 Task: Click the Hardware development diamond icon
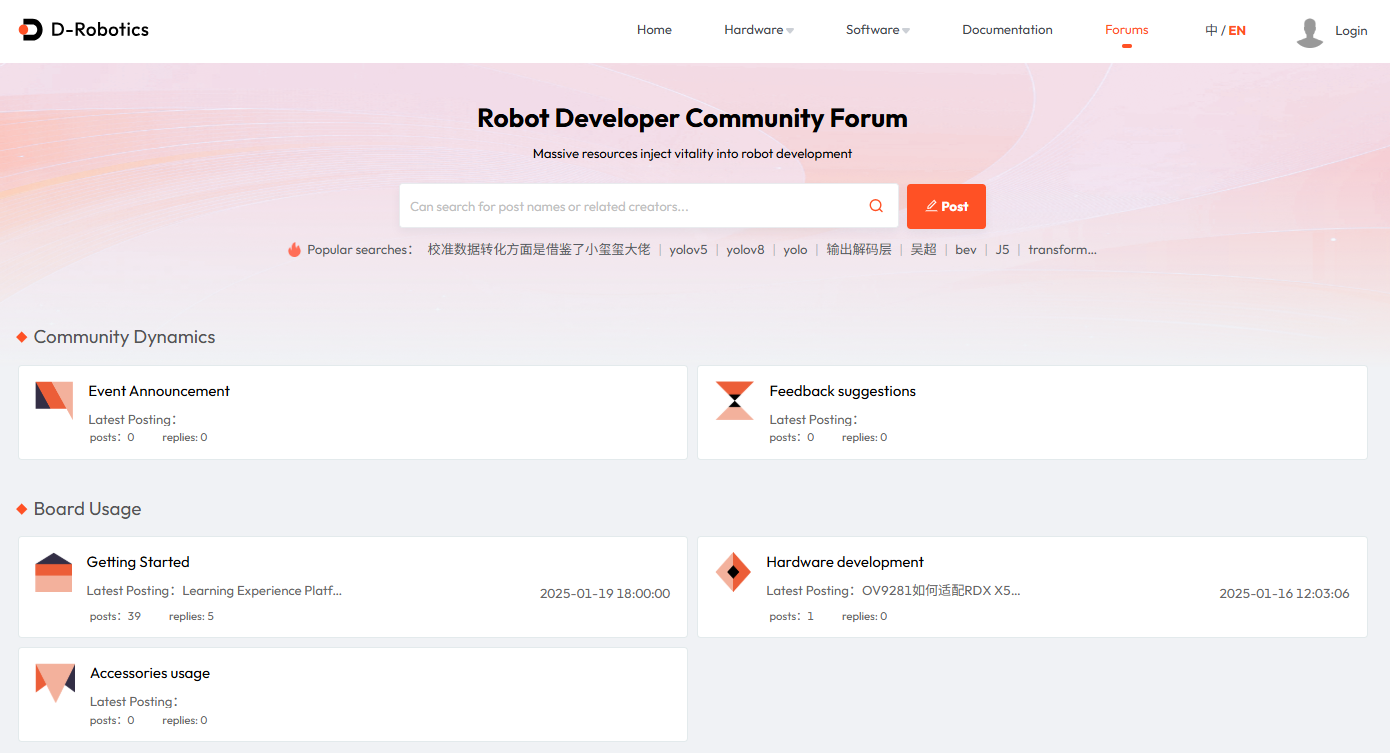tap(733, 572)
